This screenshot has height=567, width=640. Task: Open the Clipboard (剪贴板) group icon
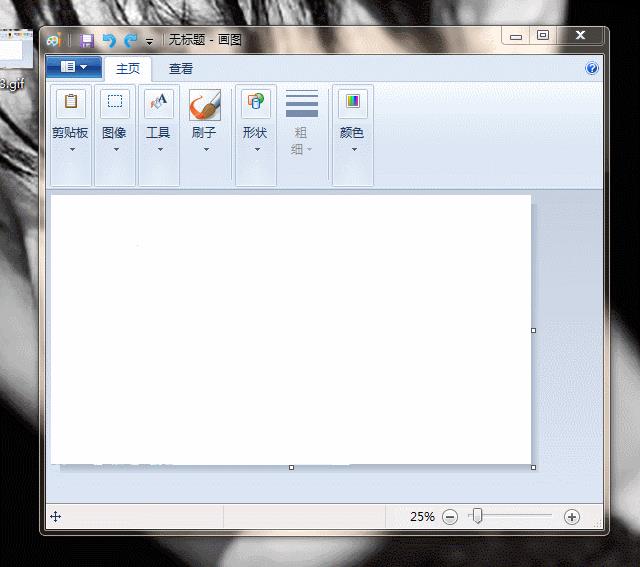[71, 102]
